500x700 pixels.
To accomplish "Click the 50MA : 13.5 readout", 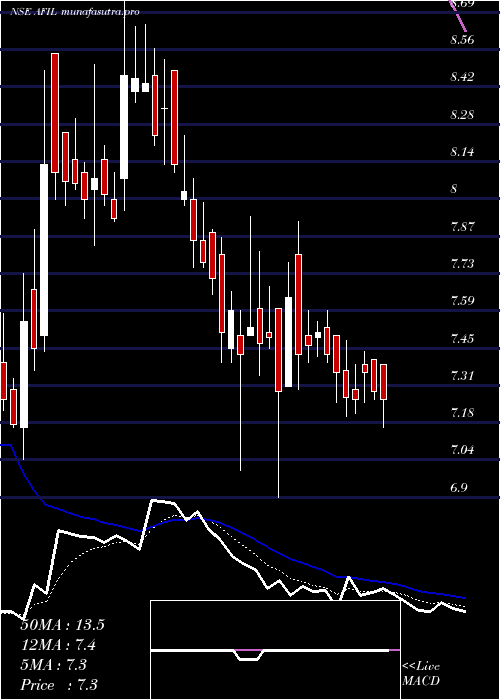I will click(x=62, y=625).
